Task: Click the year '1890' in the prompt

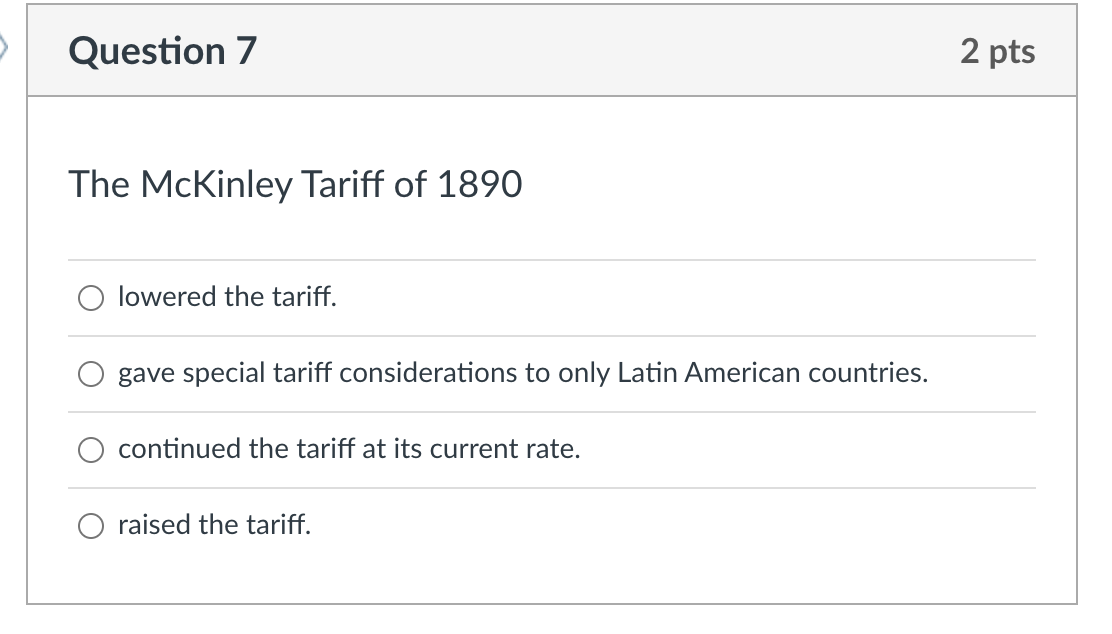Action: 479,184
